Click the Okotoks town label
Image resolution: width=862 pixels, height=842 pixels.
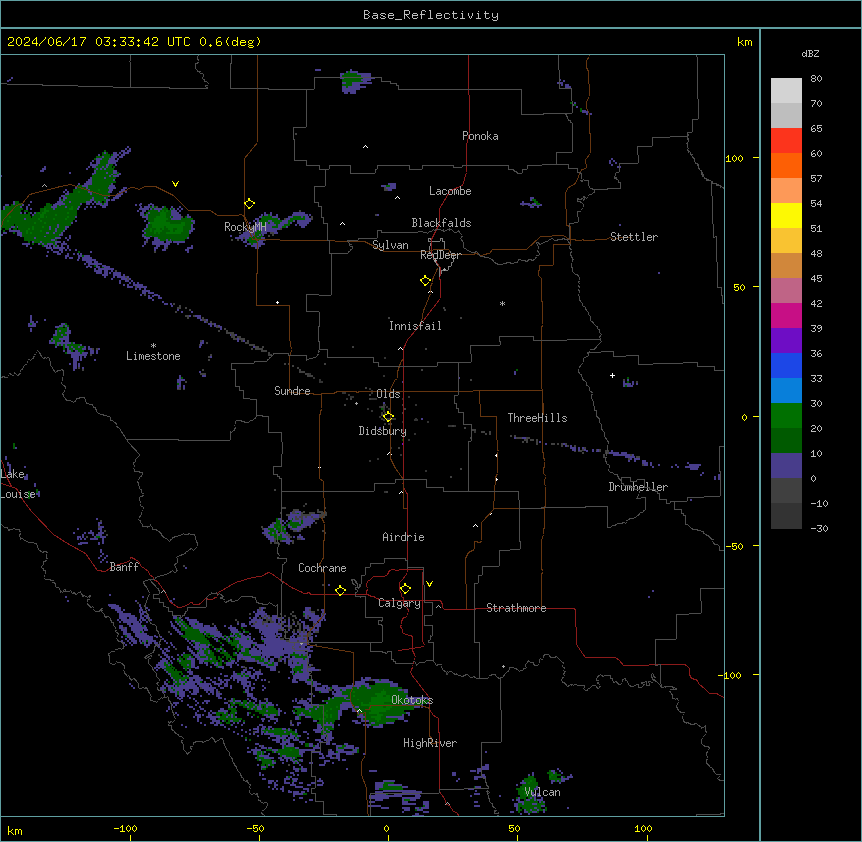coord(412,700)
